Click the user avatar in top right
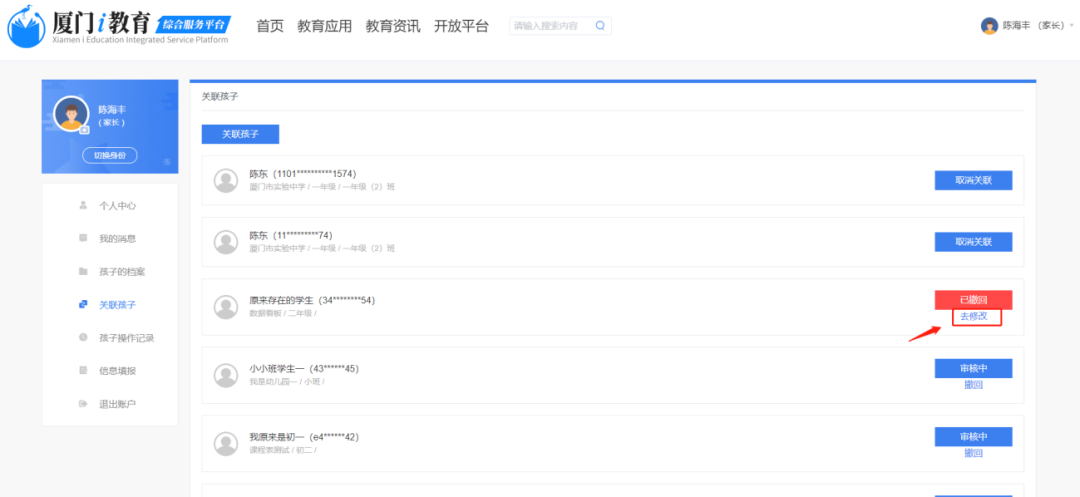Screen dimensions: 1080x497 tap(989, 26)
